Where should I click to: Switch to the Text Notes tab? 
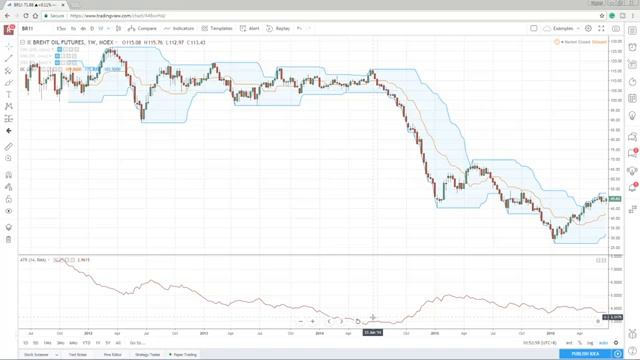tap(78, 355)
